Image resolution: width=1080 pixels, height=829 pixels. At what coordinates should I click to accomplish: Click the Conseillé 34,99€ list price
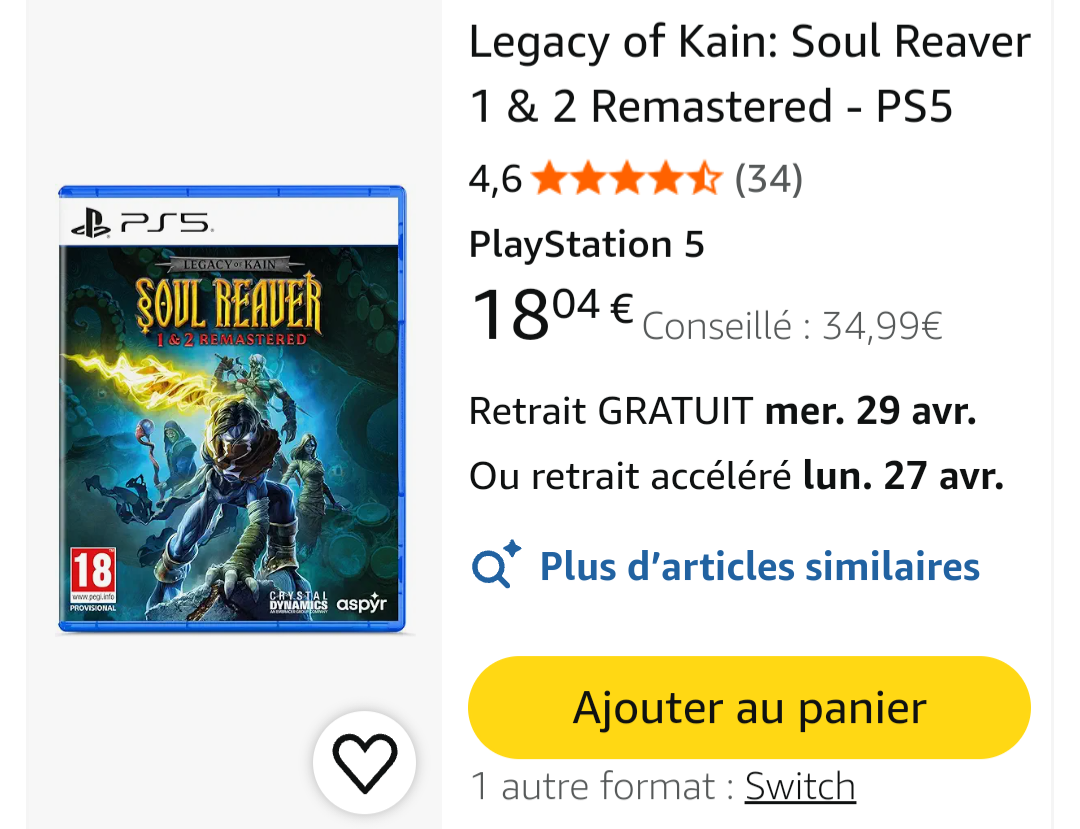coord(792,326)
